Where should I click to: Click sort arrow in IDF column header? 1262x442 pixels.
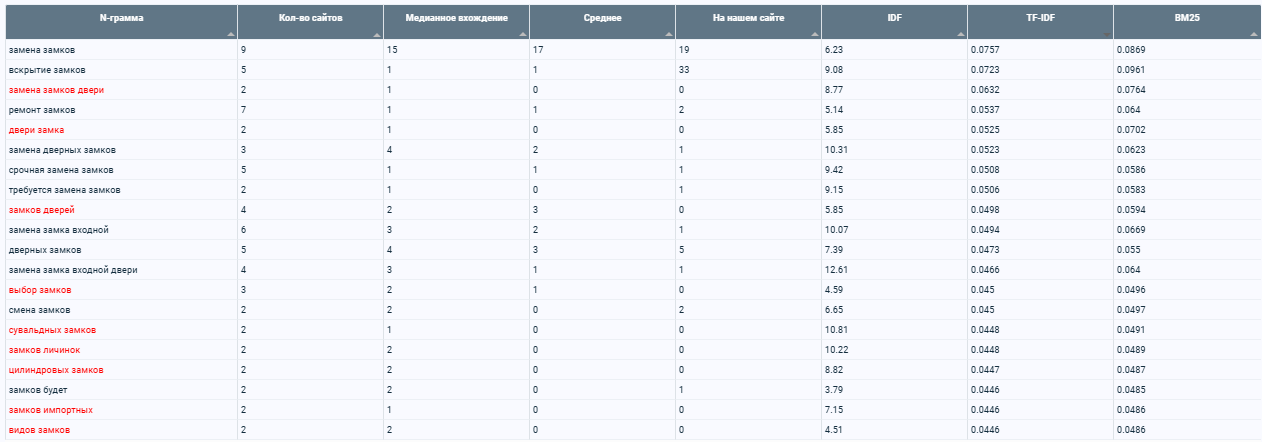pos(961,34)
